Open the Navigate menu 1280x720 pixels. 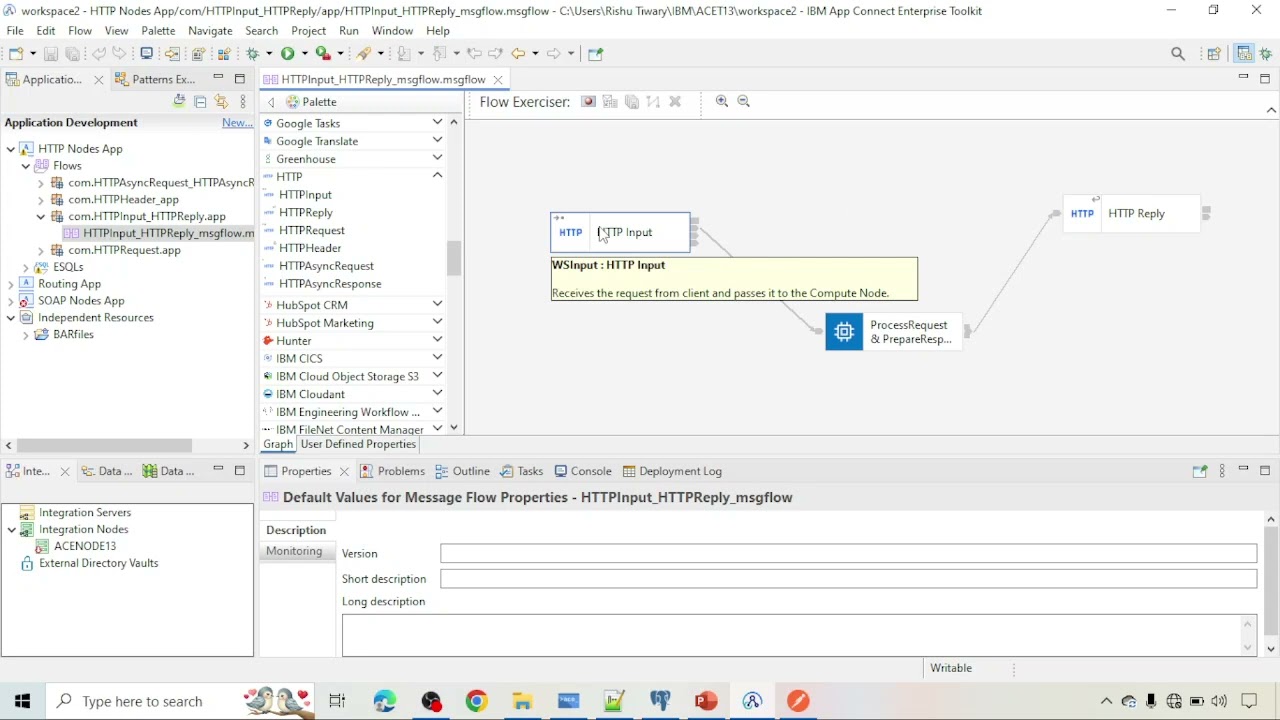click(x=210, y=31)
